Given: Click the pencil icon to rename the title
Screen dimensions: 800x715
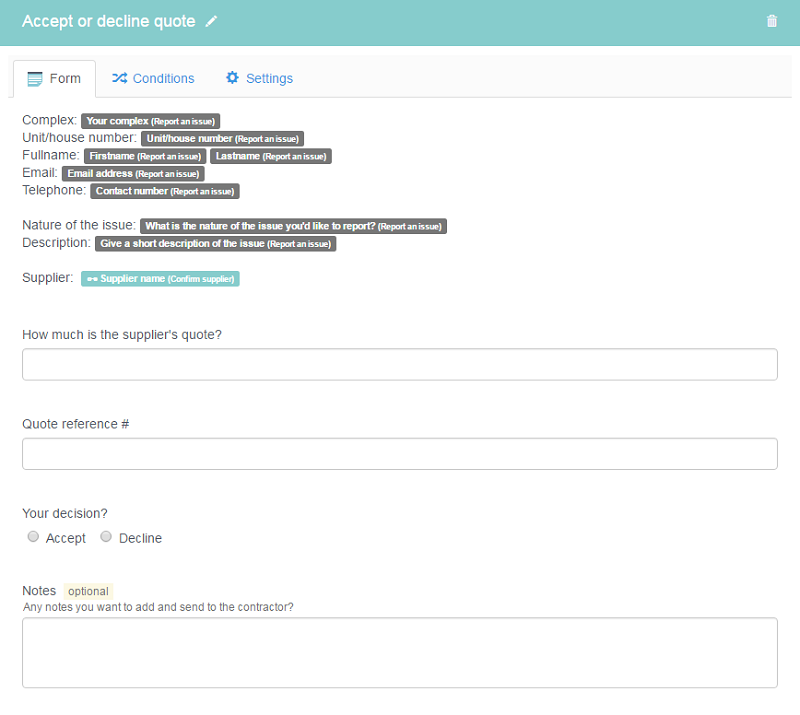Looking at the screenshot, I should coord(211,21).
